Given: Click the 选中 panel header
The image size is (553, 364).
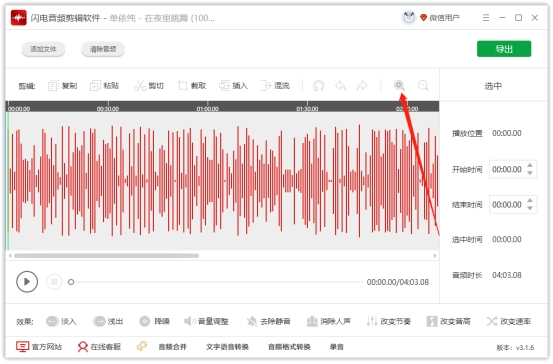Looking at the screenshot, I should (x=493, y=86).
